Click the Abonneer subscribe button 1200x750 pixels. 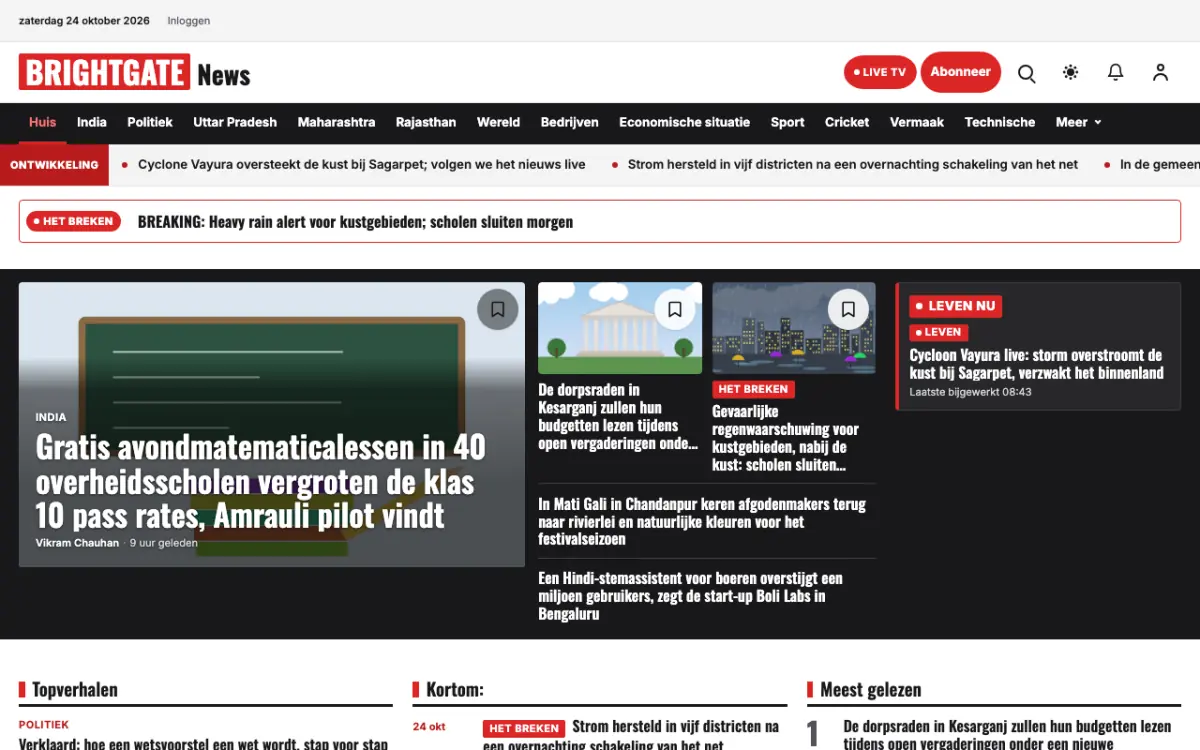pos(960,72)
